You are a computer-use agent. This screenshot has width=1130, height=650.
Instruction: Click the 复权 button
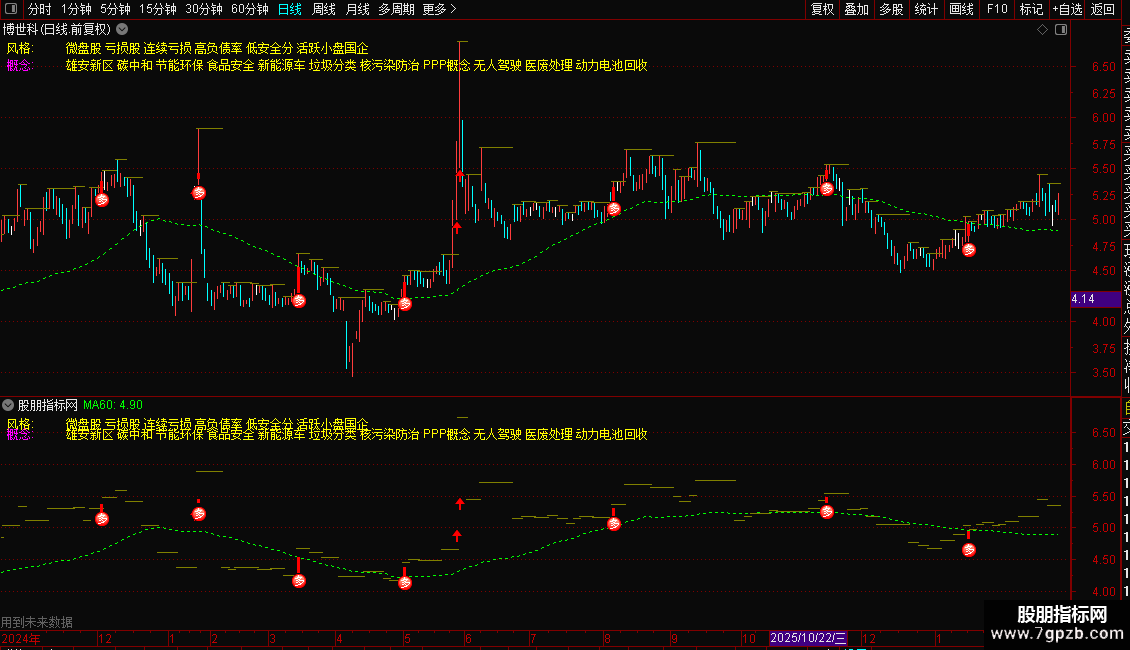click(822, 9)
